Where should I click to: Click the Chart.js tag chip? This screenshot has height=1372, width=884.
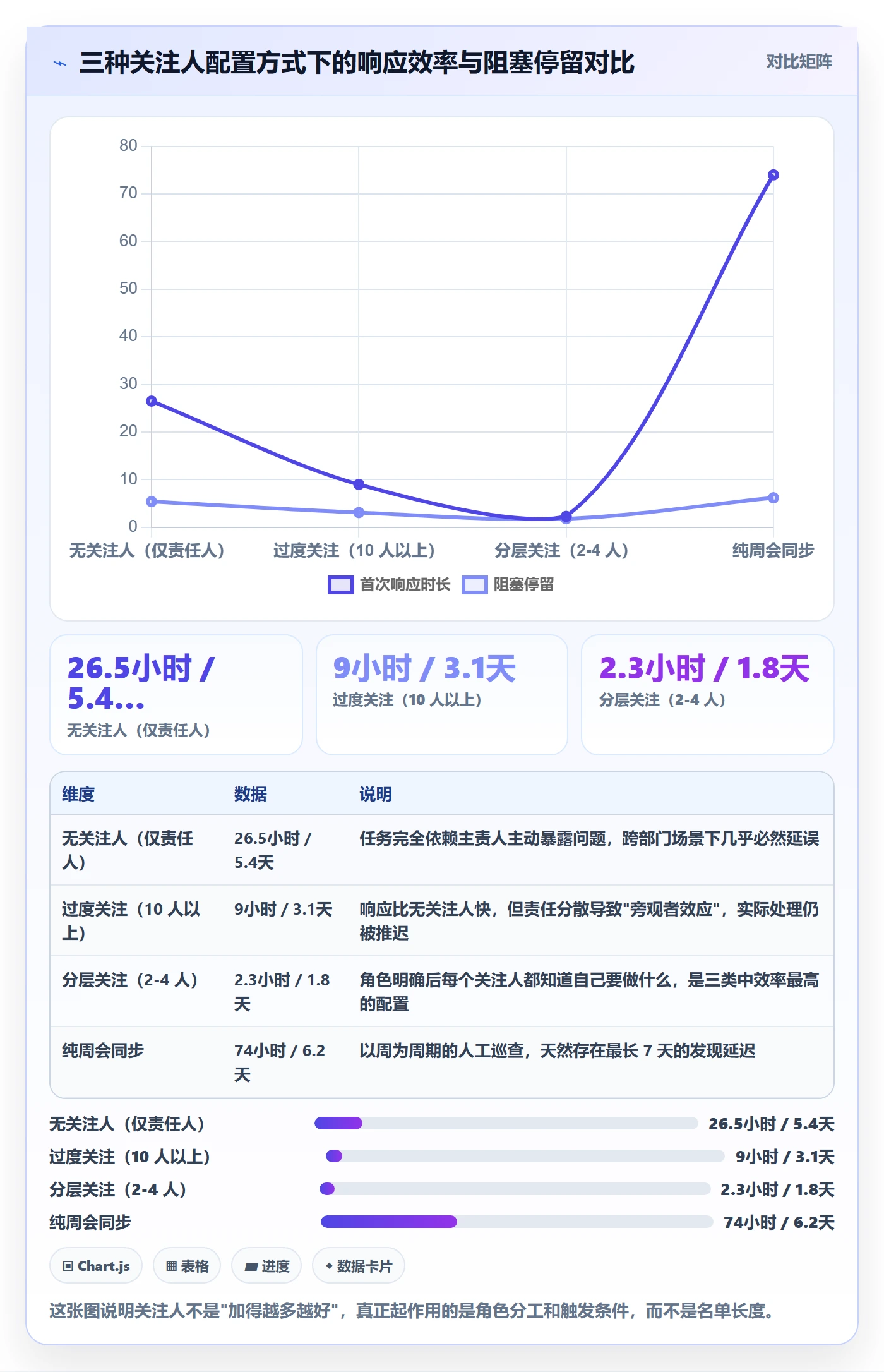point(96,1266)
